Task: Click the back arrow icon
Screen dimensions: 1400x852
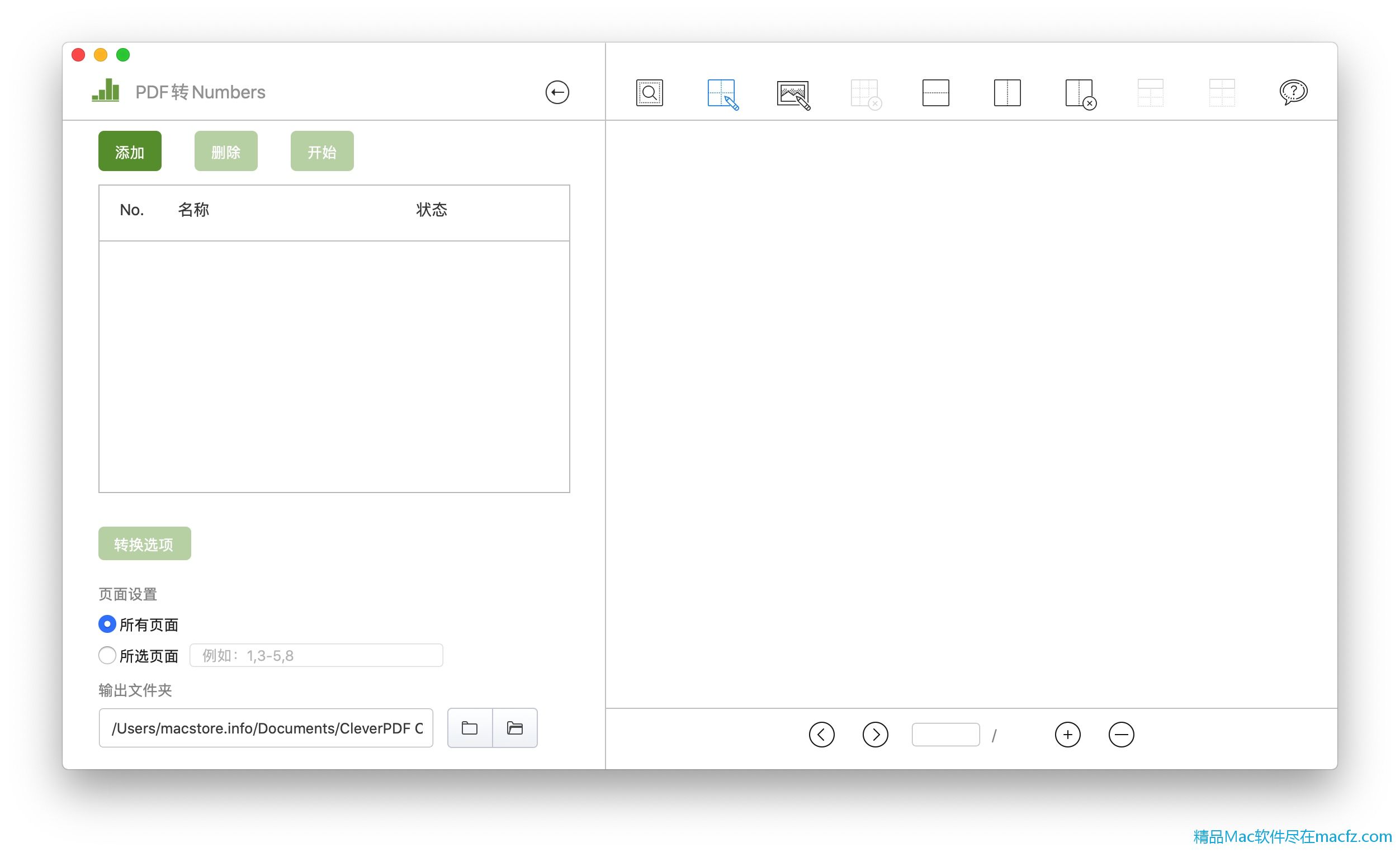Action: point(557,92)
